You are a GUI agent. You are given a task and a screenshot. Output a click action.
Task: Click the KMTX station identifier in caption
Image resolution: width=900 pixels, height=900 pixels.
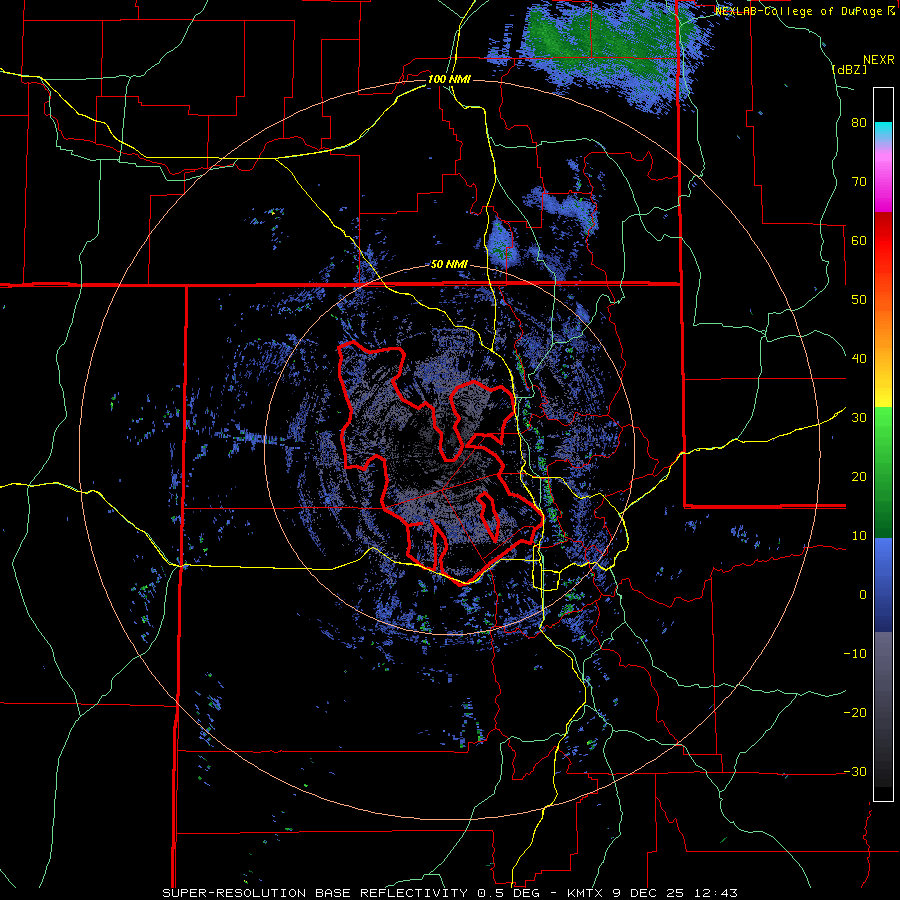coord(584,893)
